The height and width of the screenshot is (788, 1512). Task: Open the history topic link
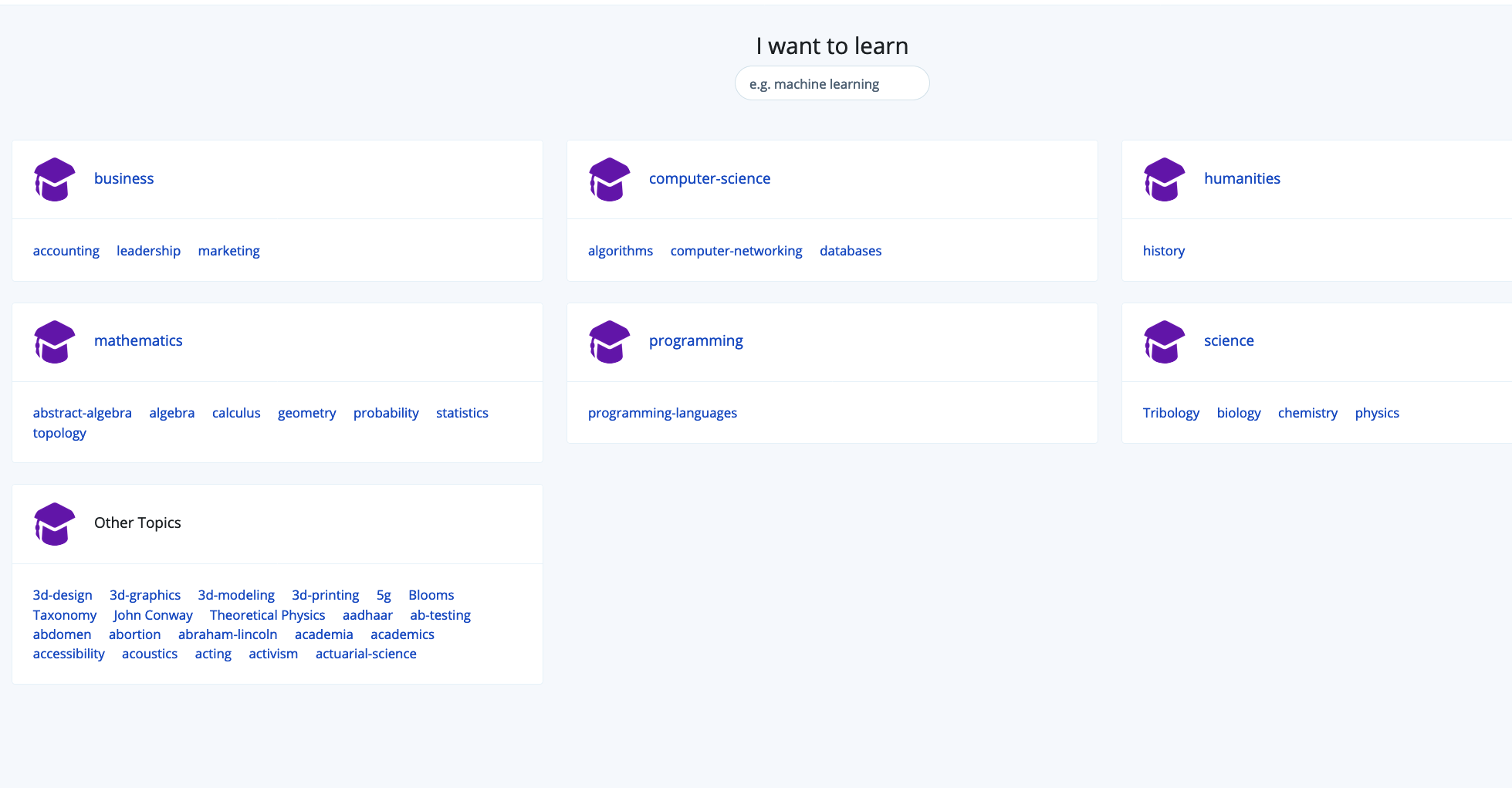pyautogui.click(x=1163, y=251)
